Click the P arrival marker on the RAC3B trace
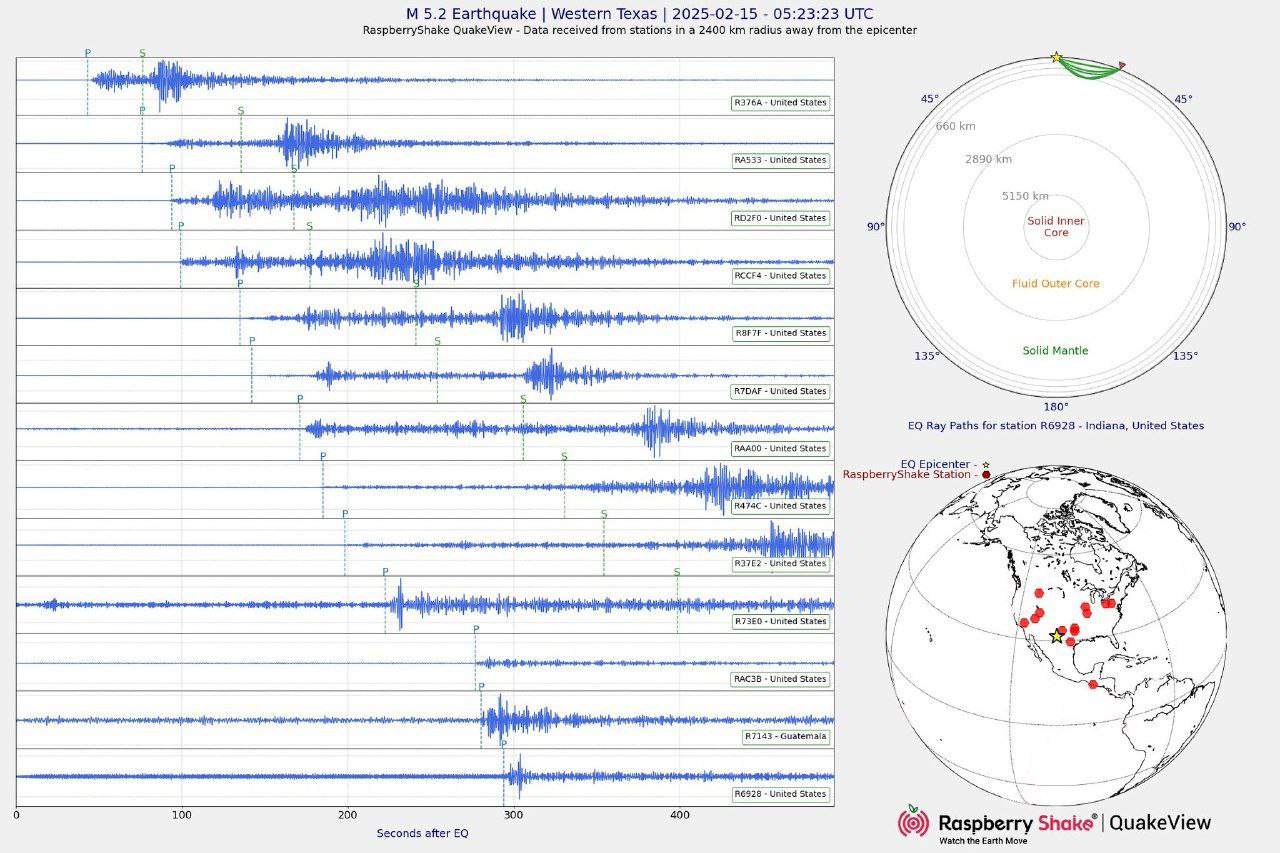The image size is (1280, 853). click(x=475, y=630)
